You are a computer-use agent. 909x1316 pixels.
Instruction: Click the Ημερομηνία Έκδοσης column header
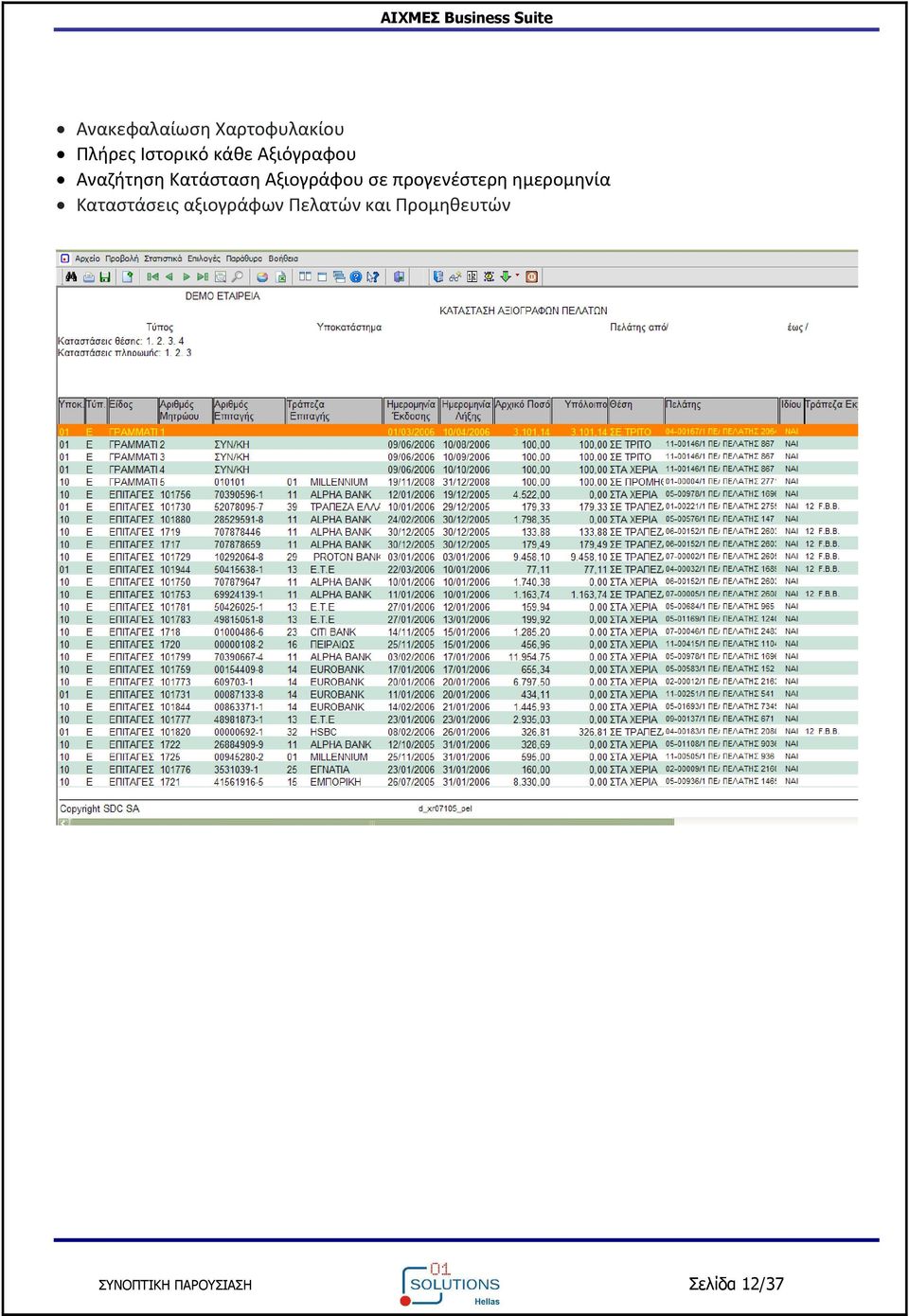coord(411,410)
